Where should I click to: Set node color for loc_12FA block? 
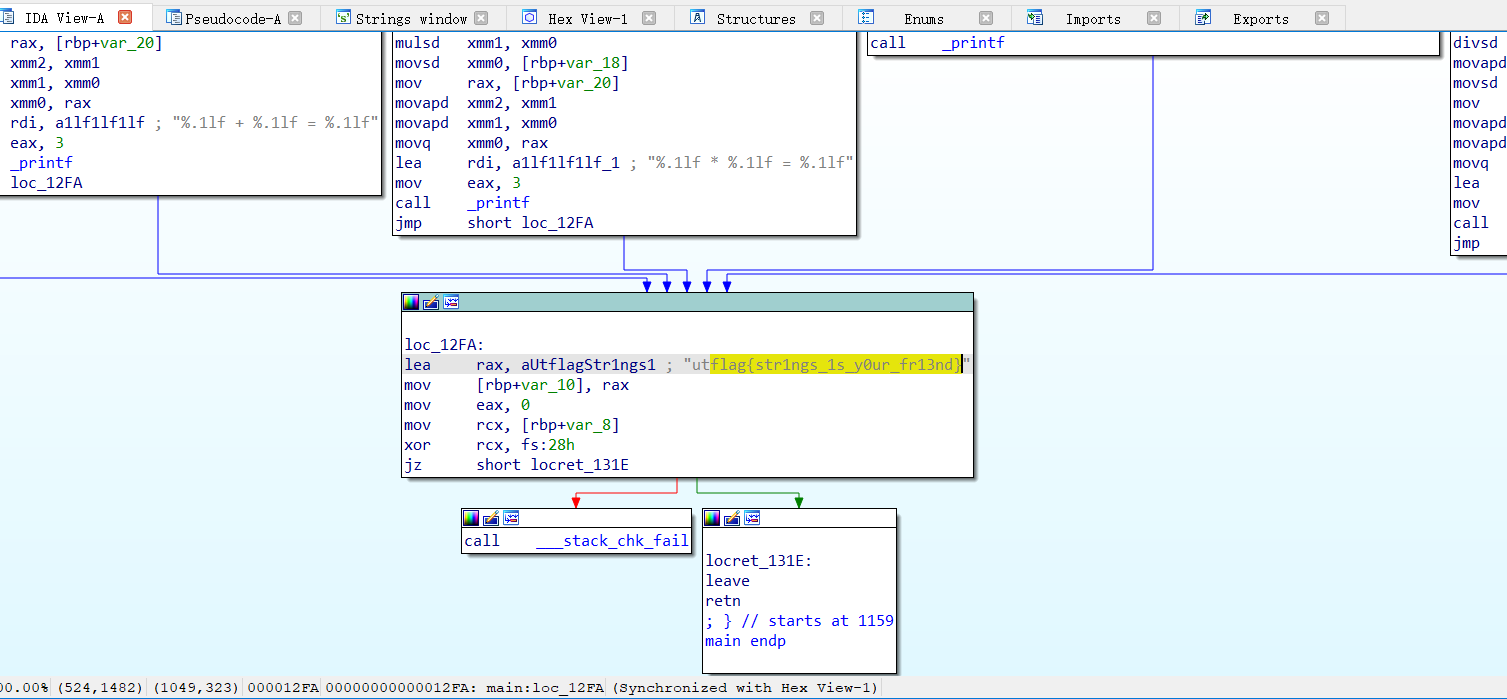point(411,302)
